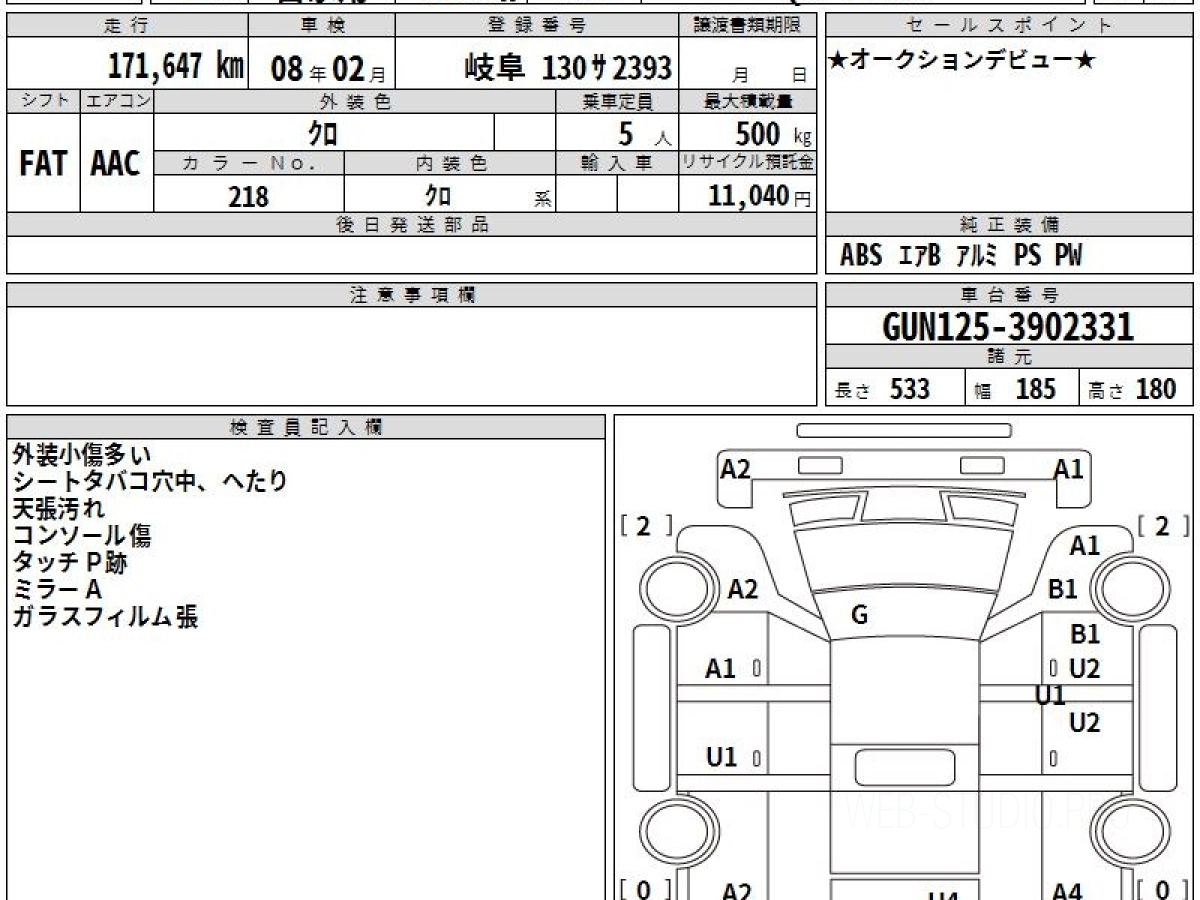The height and width of the screenshot is (900, 1200).
Task: Click the FAT shift type cell
Action: point(43,163)
